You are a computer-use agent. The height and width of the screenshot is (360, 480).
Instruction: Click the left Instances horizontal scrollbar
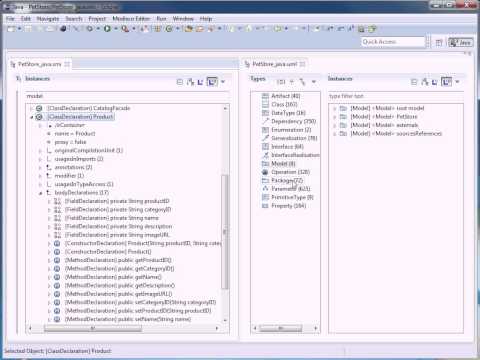coord(93,328)
